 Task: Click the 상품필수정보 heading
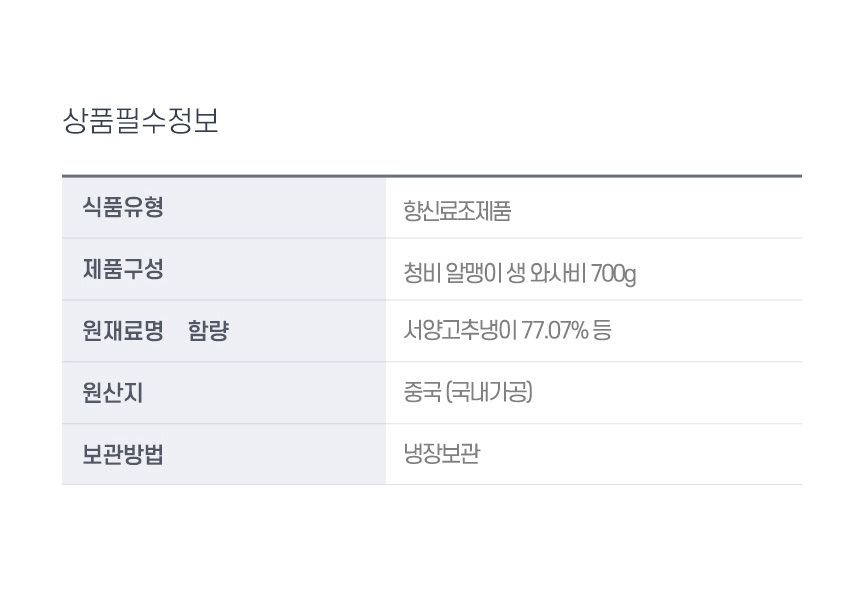pos(141,121)
